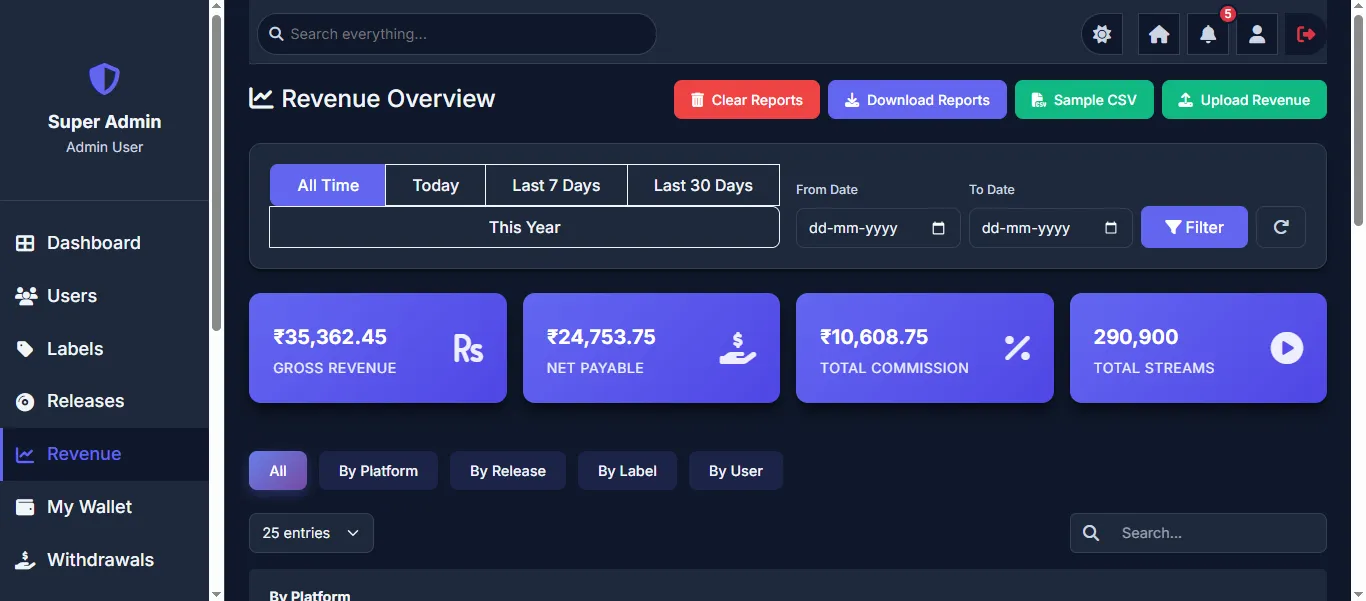Click the Revenue chart icon in sidebar
The width and height of the screenshot is (1366, 601).
coord(26,455)
